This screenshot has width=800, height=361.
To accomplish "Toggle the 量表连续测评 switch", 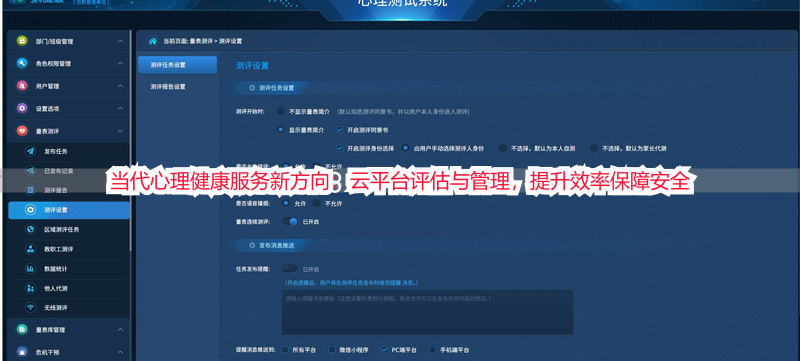I will tap(290, 222).
